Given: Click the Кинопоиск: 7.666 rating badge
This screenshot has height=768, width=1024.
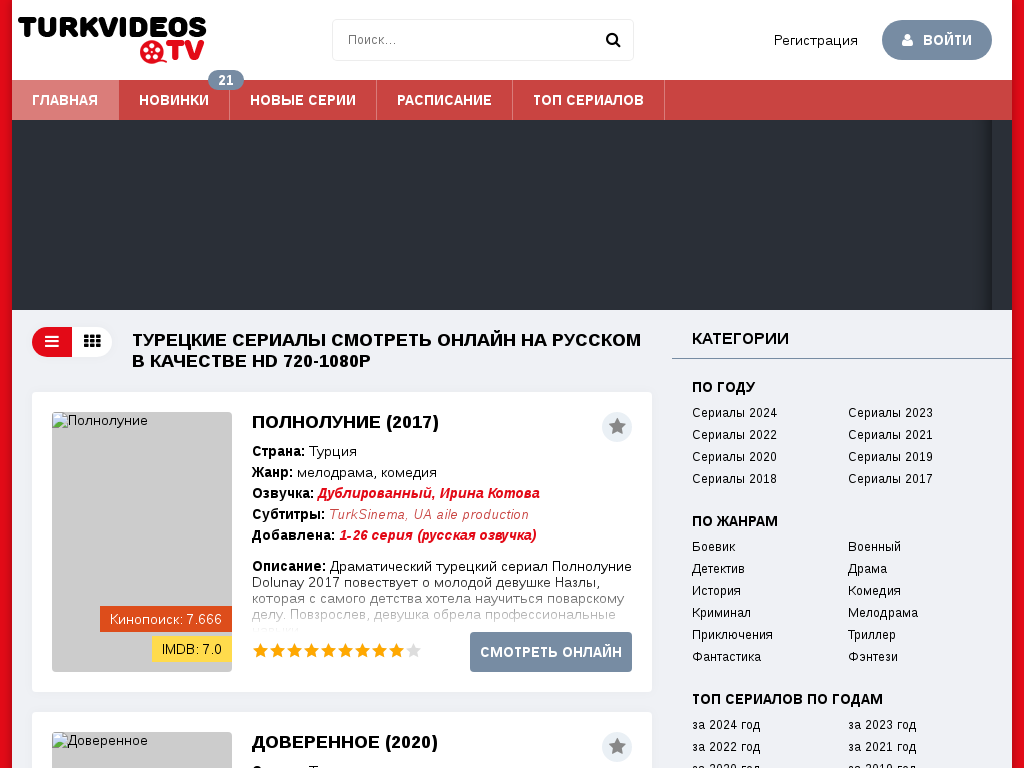Looking at the screenshot, I should point(166,619).
